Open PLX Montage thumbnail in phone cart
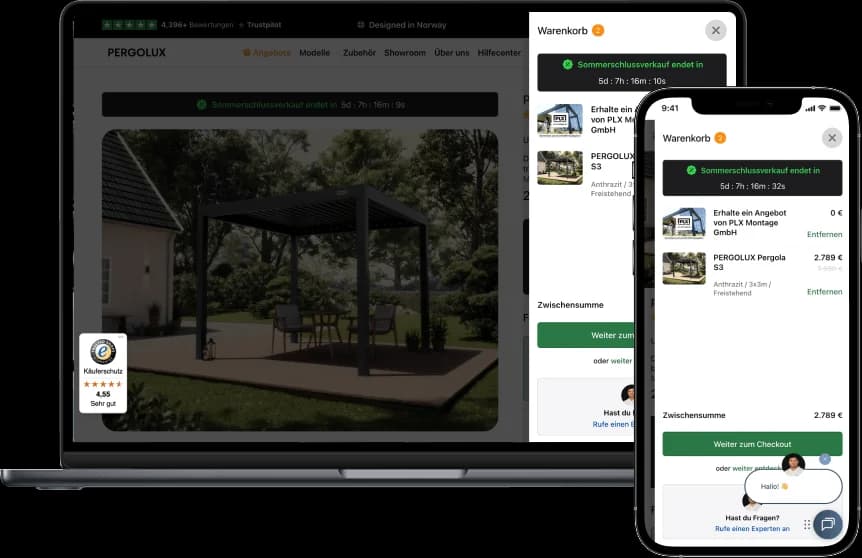This screenshot has height=558, width=862. pos(684,223)
